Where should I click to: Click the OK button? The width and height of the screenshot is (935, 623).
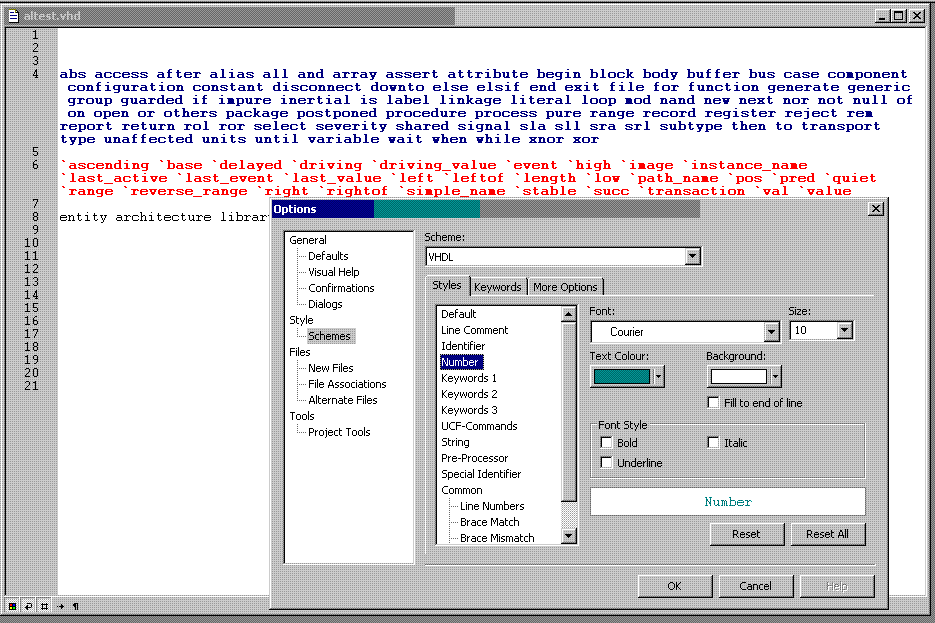point(674,586)
